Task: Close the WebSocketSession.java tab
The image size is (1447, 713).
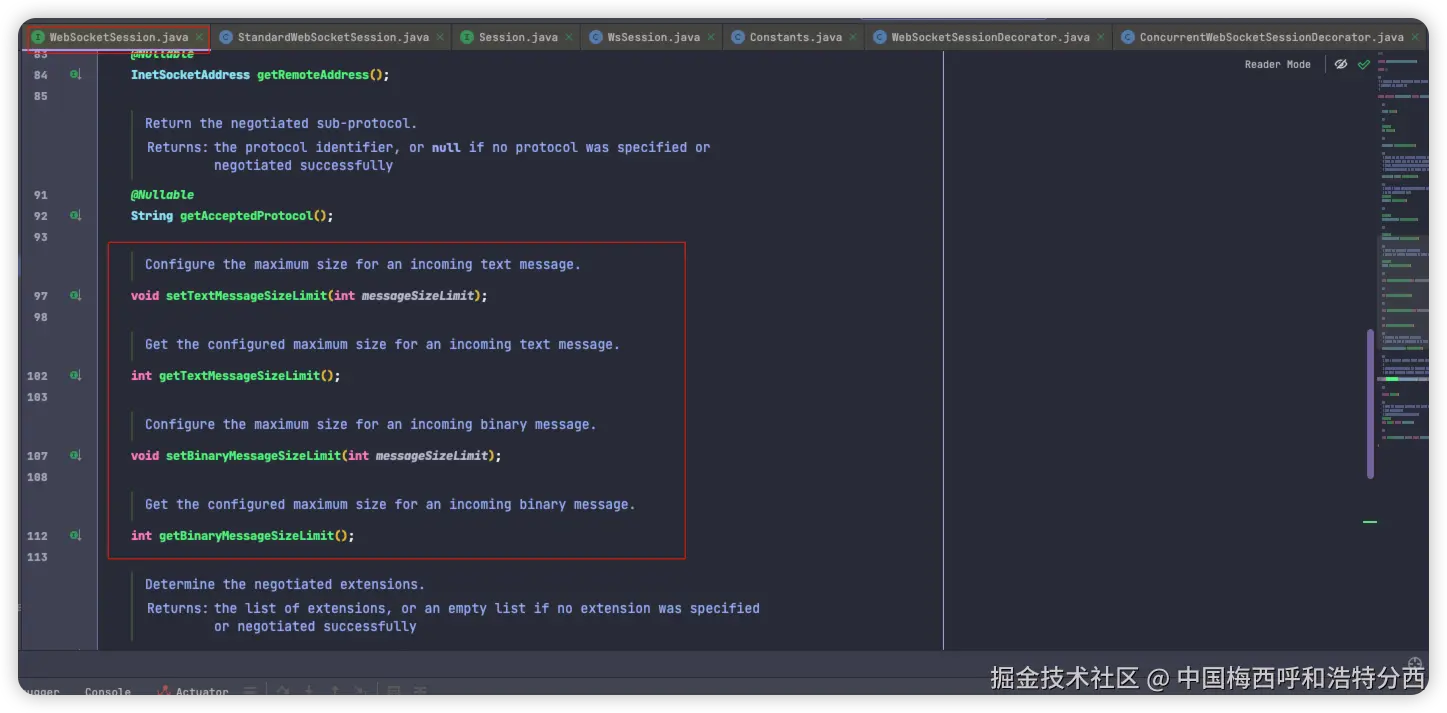Action: [199, 37]
